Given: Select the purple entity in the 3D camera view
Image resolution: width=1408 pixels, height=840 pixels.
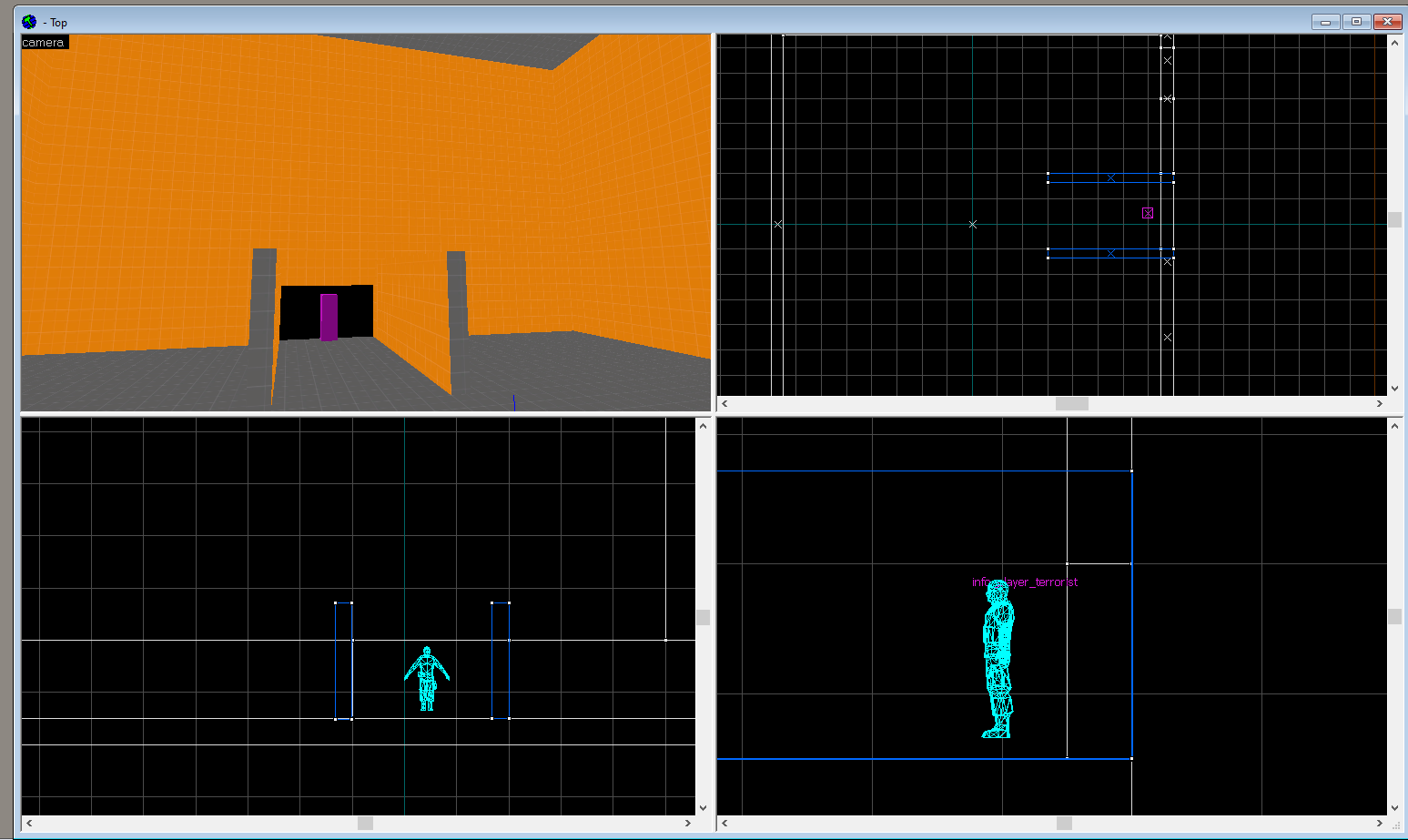Looking at the screenshot, I should [x=329, y=317].
